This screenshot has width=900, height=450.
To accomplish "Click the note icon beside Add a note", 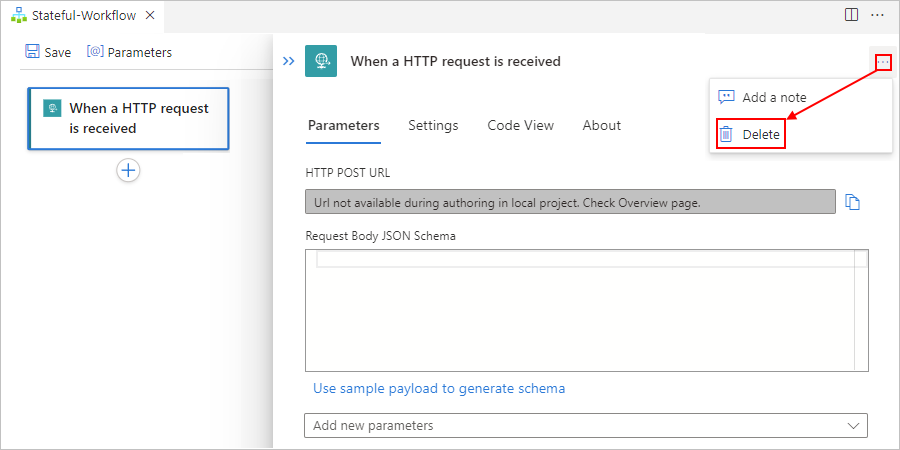I will click(x=727, y=97).
